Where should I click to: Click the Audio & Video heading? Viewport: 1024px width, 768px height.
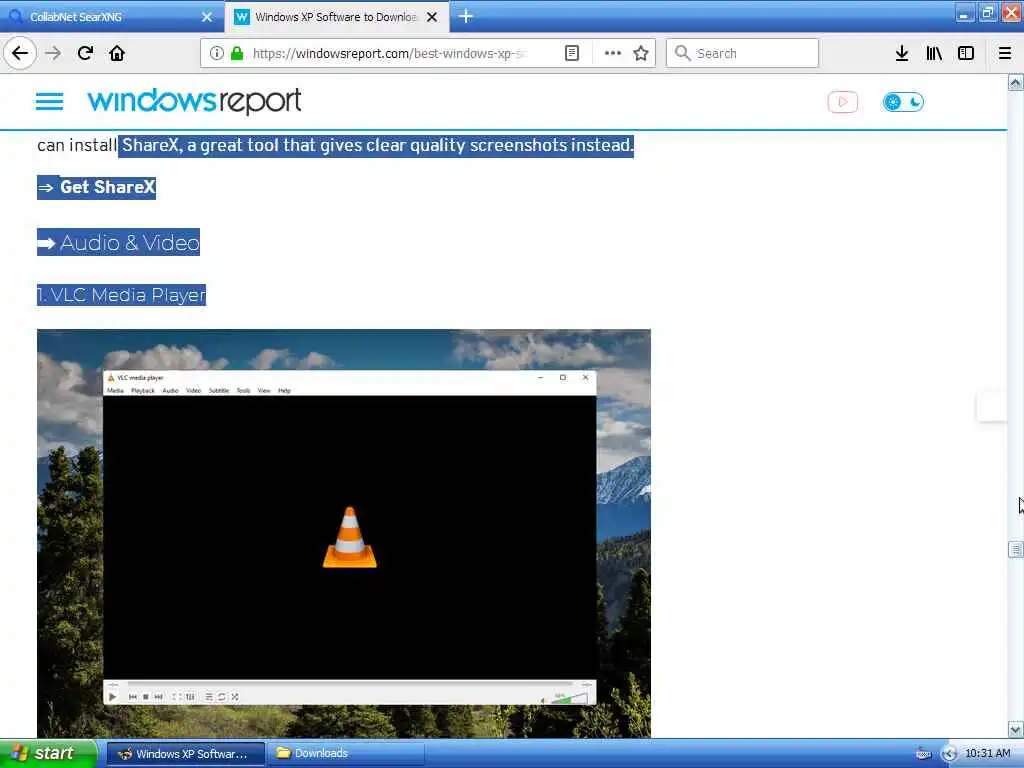coord(118,242)
